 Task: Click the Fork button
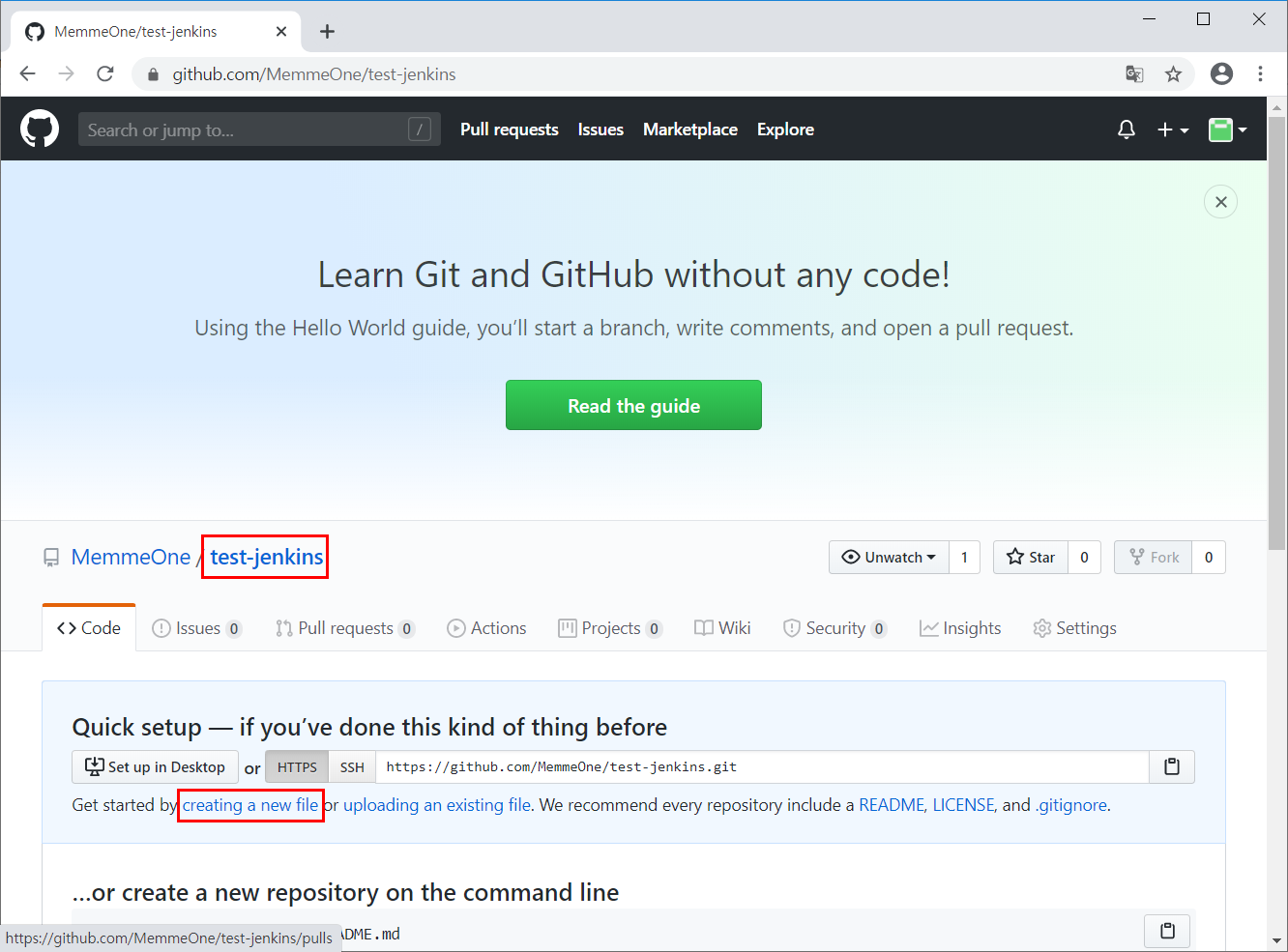tap(1154, 557)
